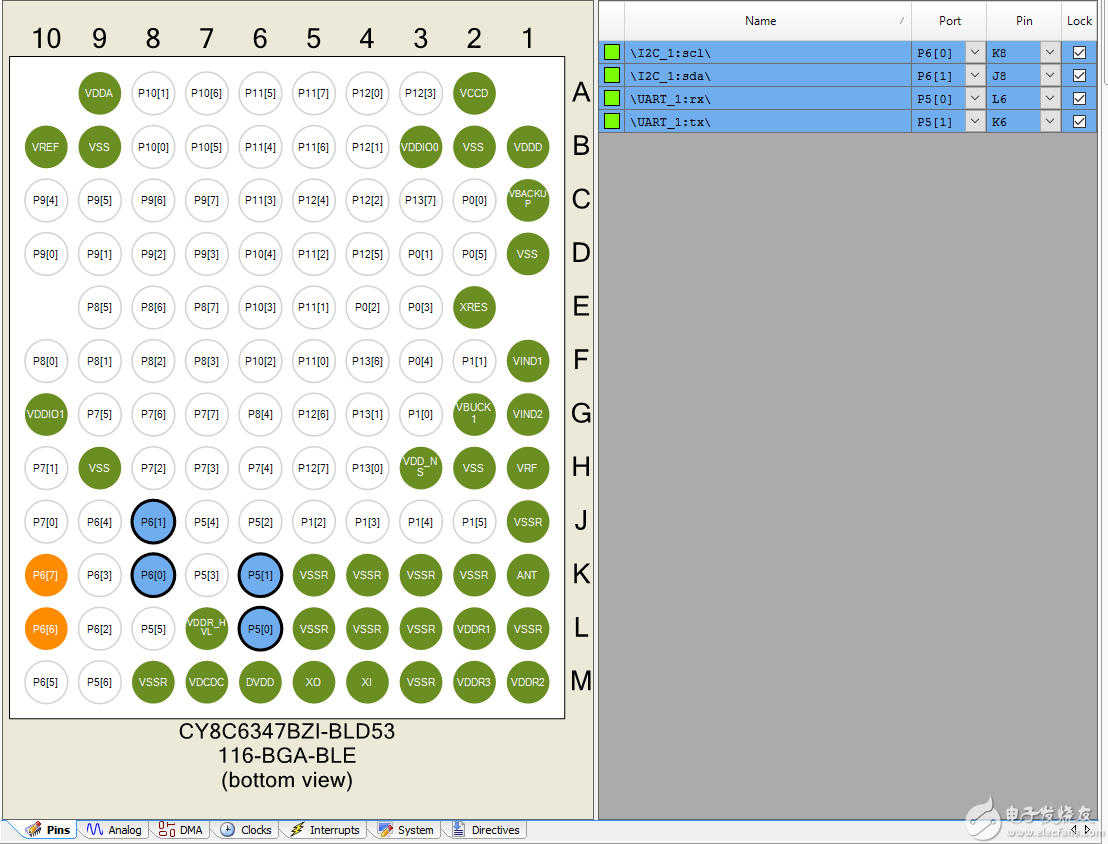Click orange pin P6[7]
This screenshot has height=844, width=1108.
click(x=46, y=575)
